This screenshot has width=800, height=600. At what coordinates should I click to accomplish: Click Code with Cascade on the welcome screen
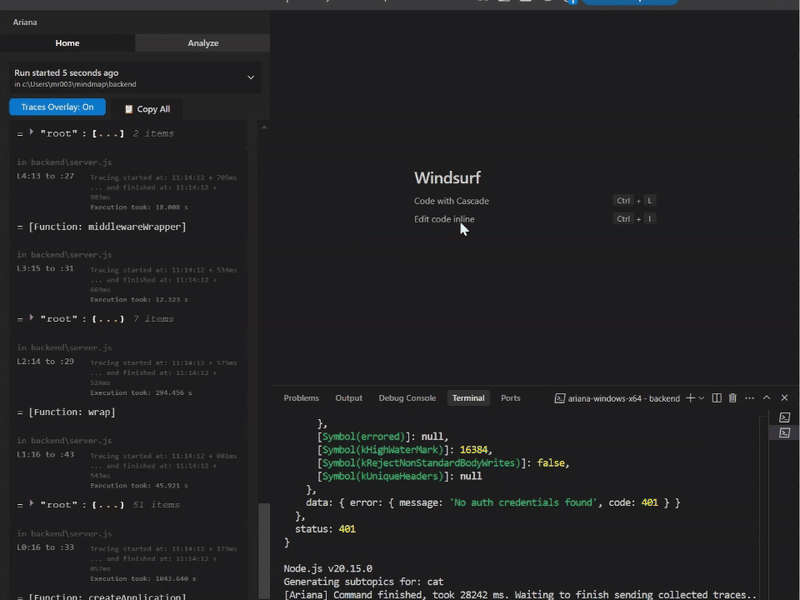[451, 201]
